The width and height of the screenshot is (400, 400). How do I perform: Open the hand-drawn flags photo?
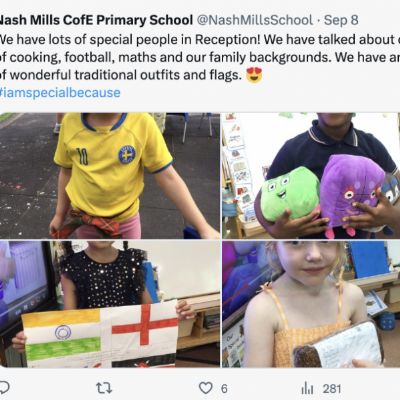[110, 304]
